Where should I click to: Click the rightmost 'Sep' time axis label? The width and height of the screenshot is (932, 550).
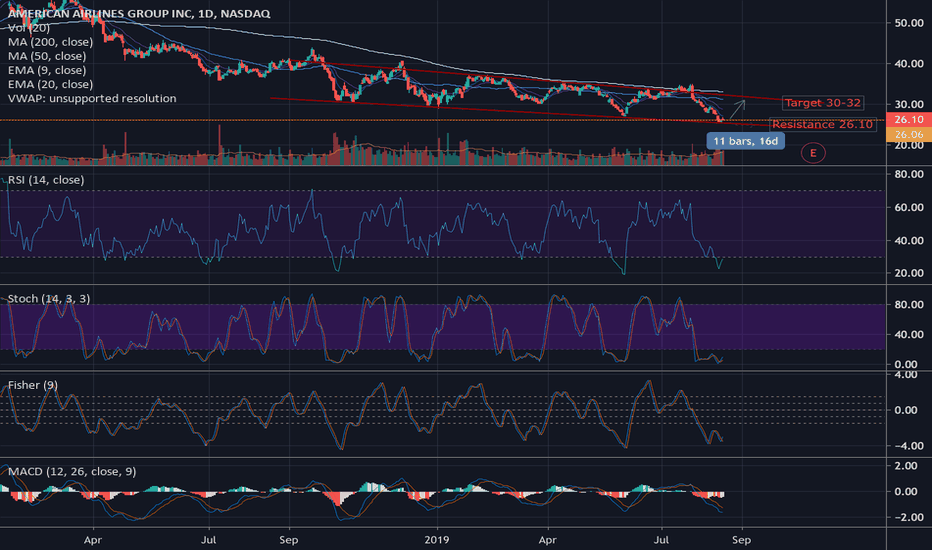[741, 540]
